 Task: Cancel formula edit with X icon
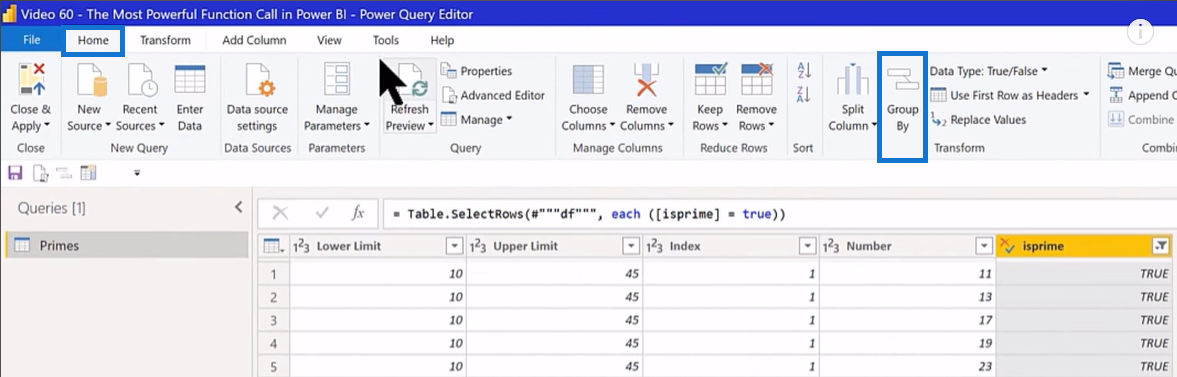click(x=280, y=213)
